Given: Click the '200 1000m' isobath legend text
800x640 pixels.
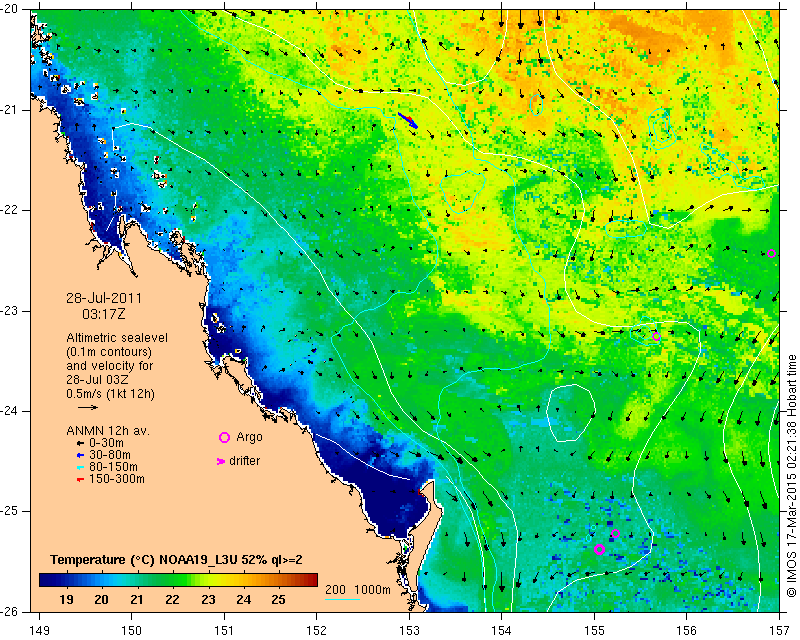Looking at the screenshot, I should click(x=358, y=590).
